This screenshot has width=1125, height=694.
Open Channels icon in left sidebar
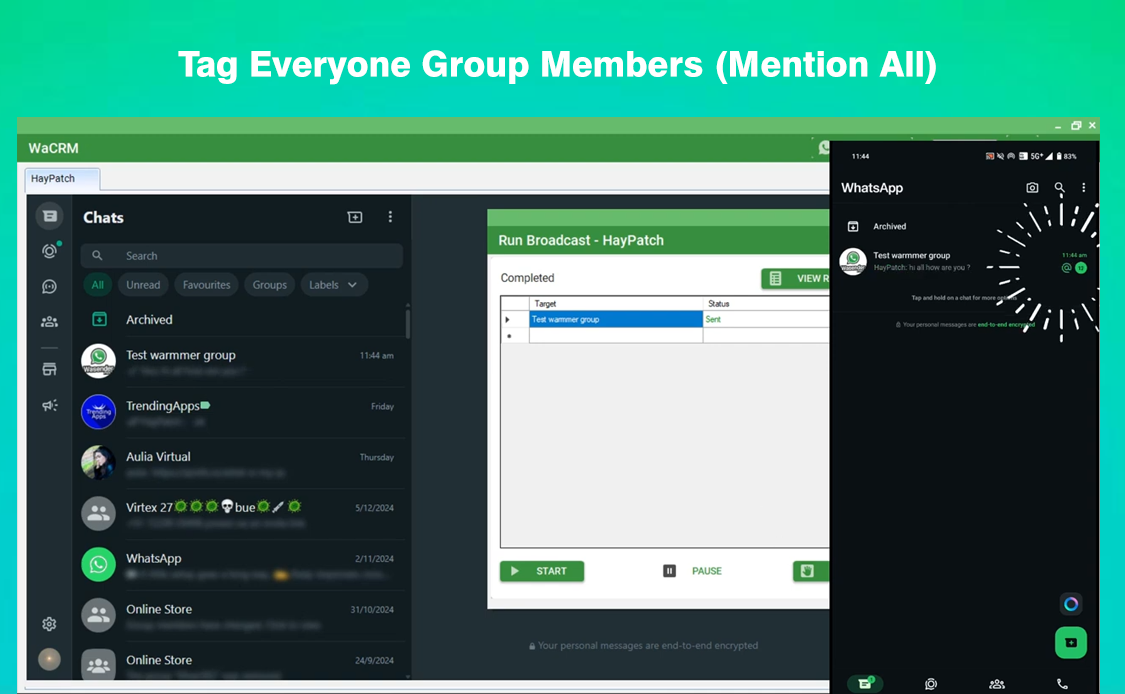(49, 287)
